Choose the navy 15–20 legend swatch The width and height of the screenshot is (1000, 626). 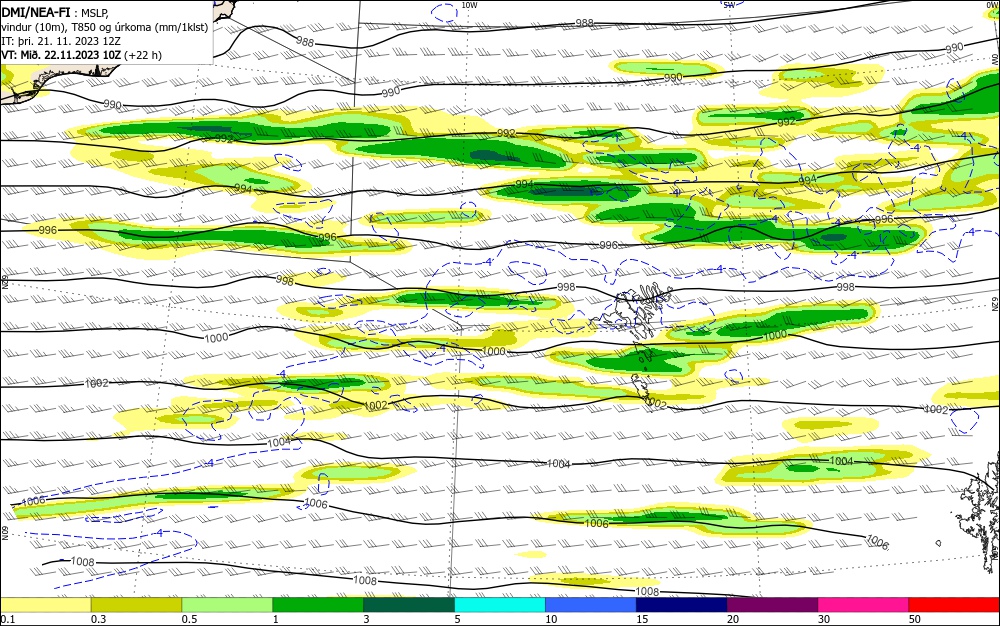[x=681, y=604]
